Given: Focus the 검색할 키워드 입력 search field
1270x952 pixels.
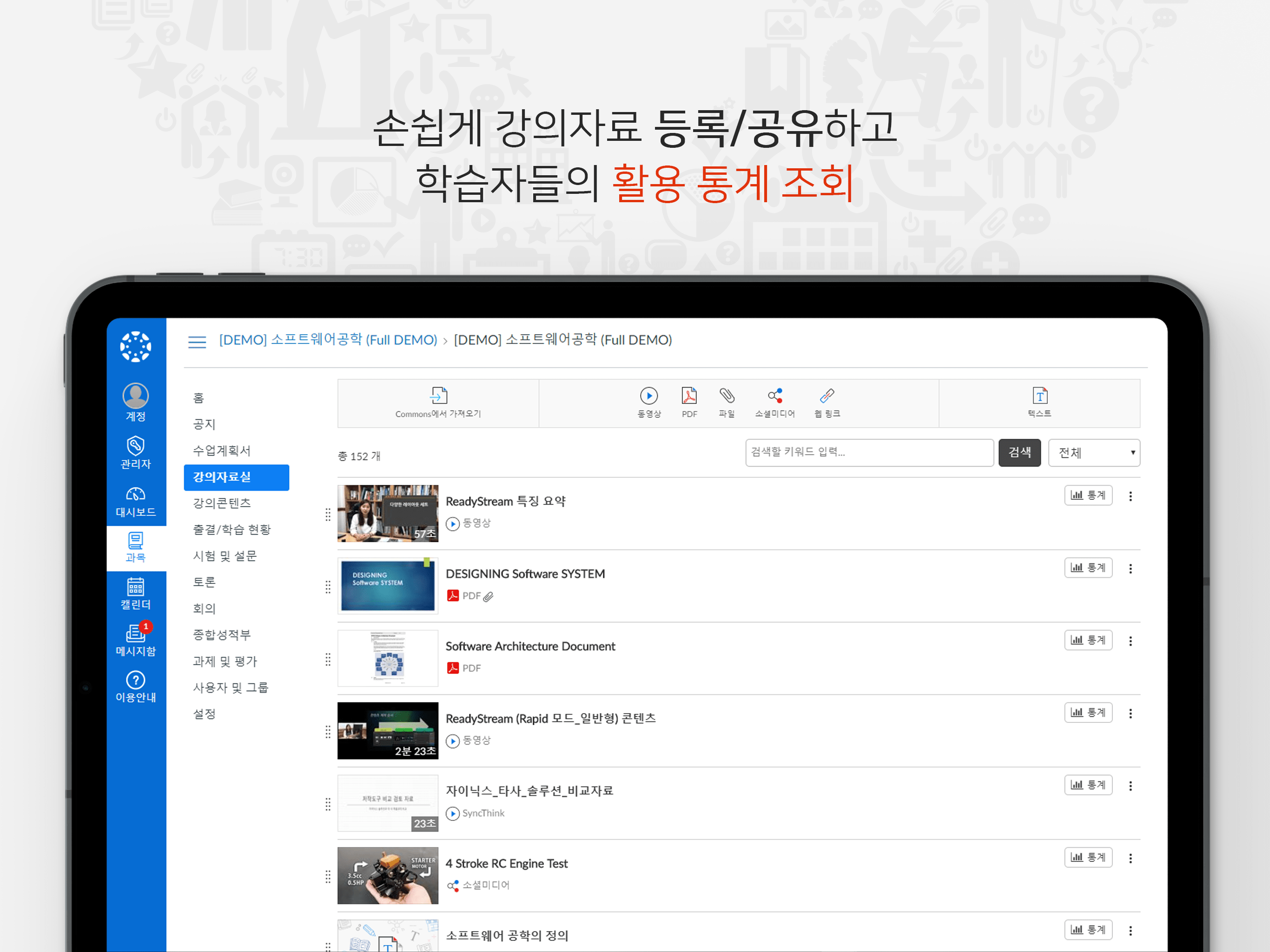Looking at the screenshot, I should [869, 452].
